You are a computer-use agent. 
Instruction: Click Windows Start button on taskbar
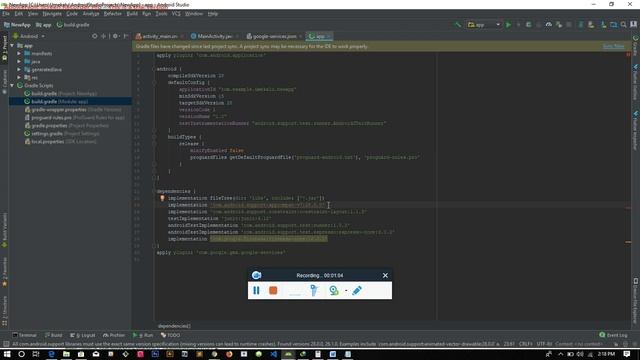point(7,354)
